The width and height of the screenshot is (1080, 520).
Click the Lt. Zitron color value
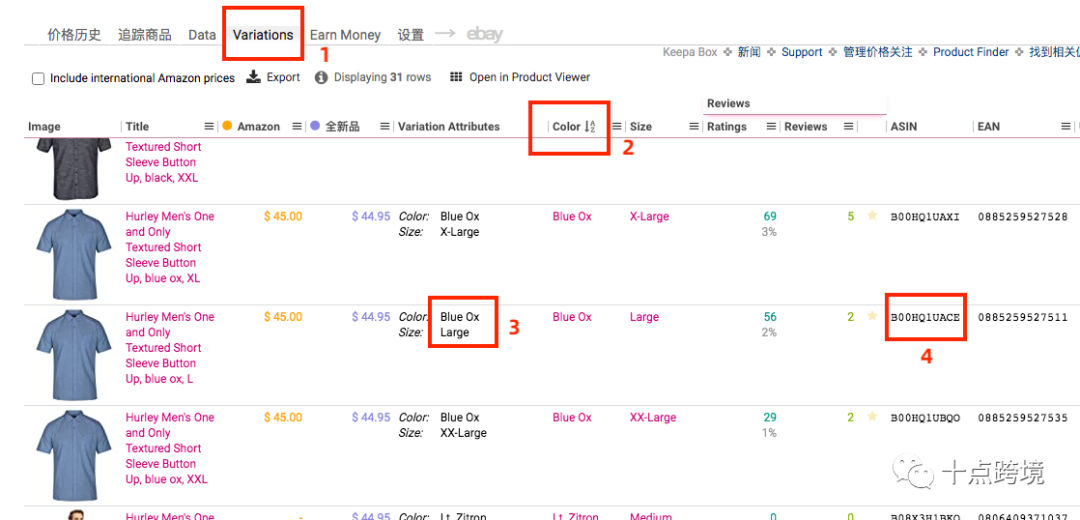click(575, 517)
